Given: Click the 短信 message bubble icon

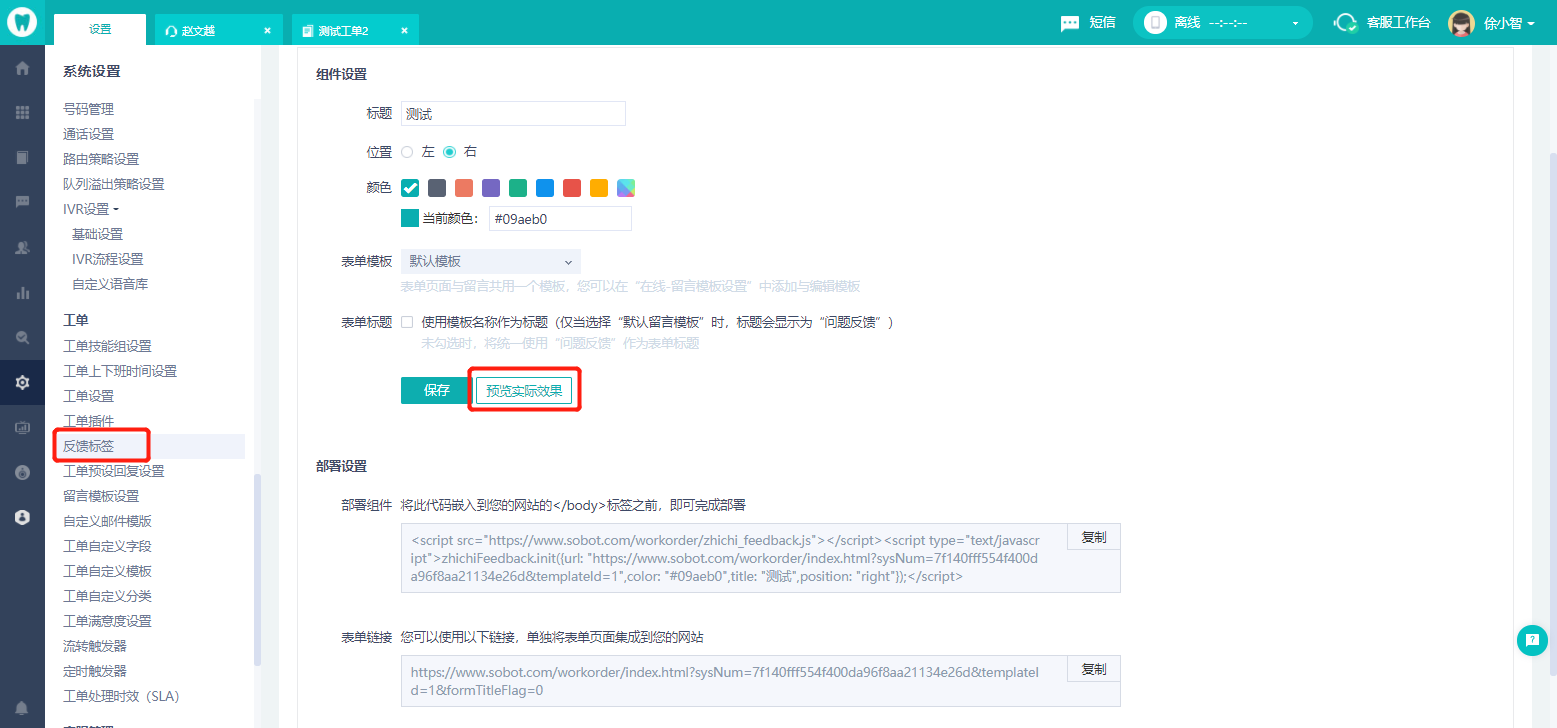Looking at the screenshot, I should [x=1070, y=22].
